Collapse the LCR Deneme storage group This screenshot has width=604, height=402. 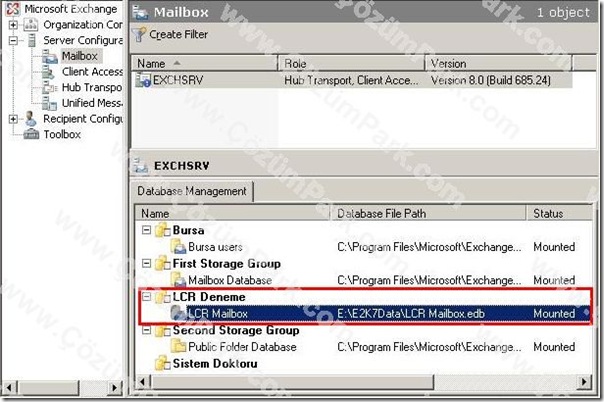pyautogui.click(x=146, y=297)
